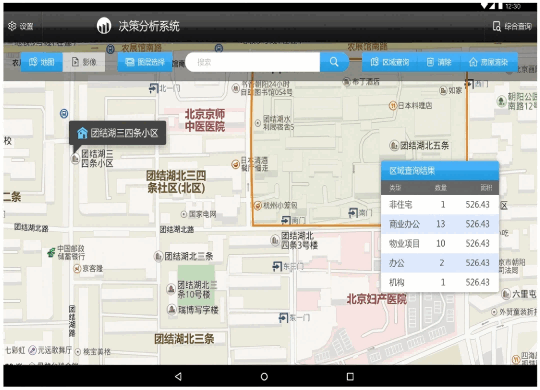The width and height of the screenshot is (540, 390).
Task: Tap the 日本清酒 restaurant icon
Action: tap(236, 164)
